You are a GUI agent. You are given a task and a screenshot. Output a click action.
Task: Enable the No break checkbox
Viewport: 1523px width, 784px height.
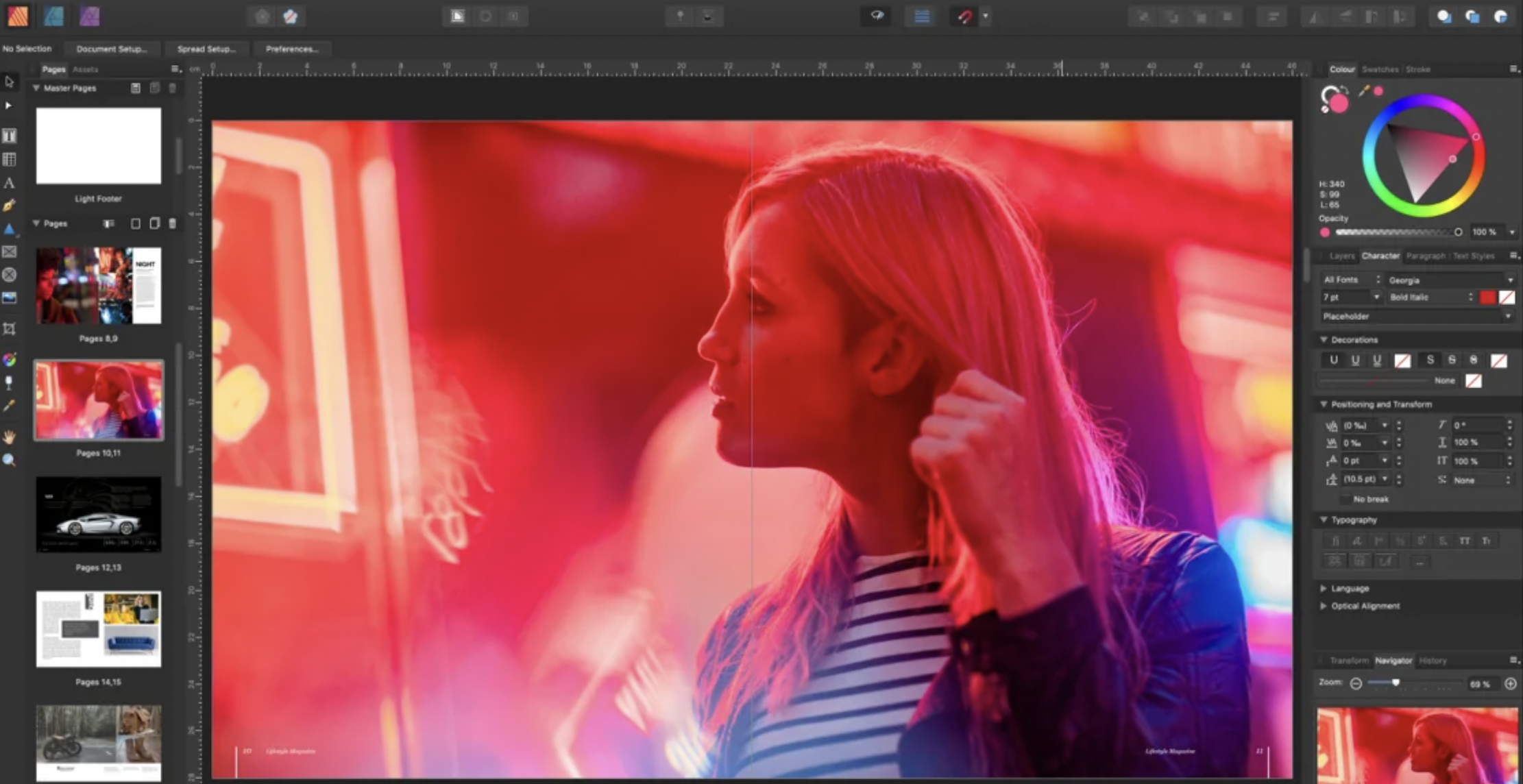pos(1345,499)
